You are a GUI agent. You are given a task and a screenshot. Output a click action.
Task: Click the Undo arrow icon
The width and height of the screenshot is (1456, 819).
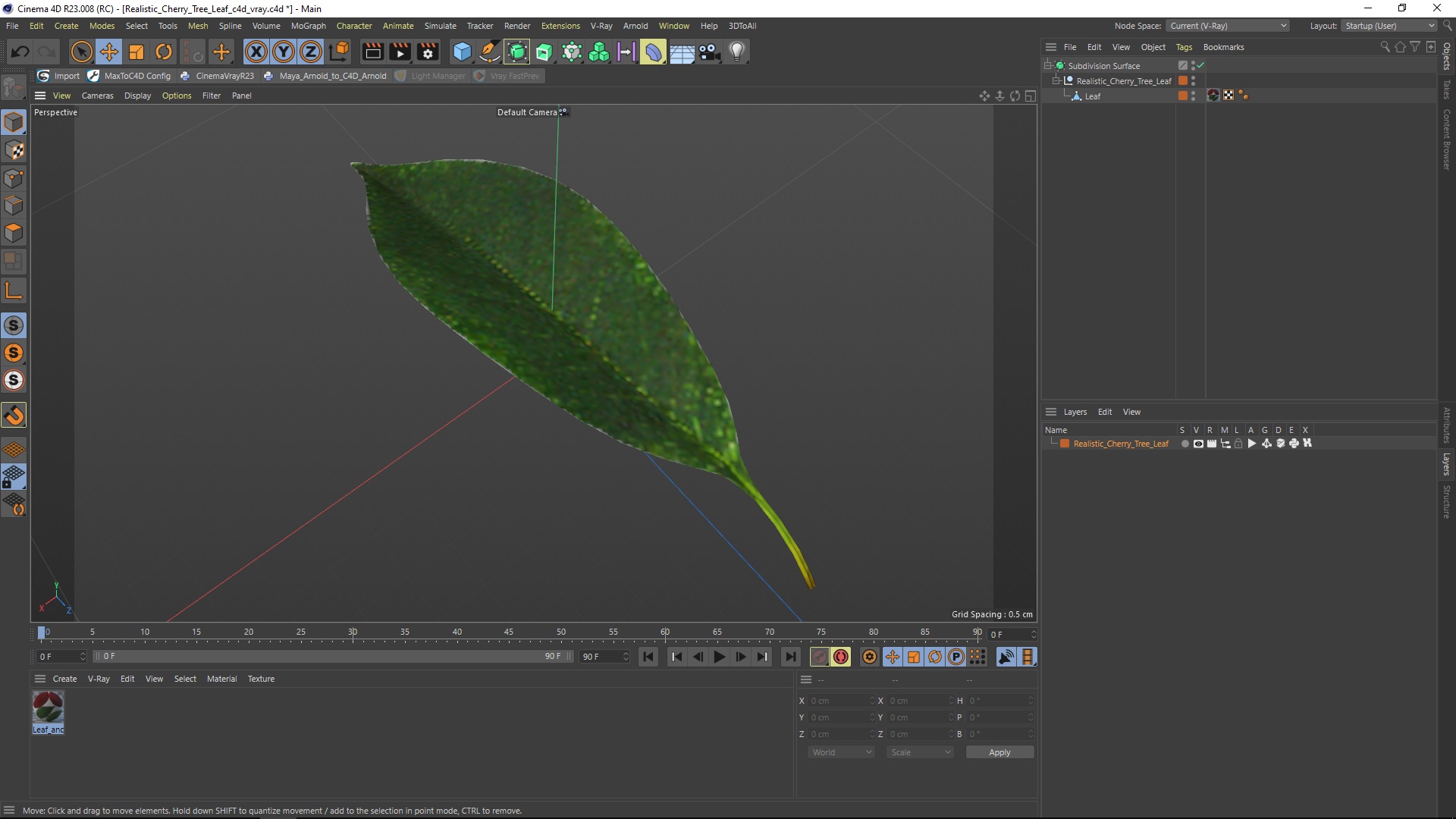(20, 52)
